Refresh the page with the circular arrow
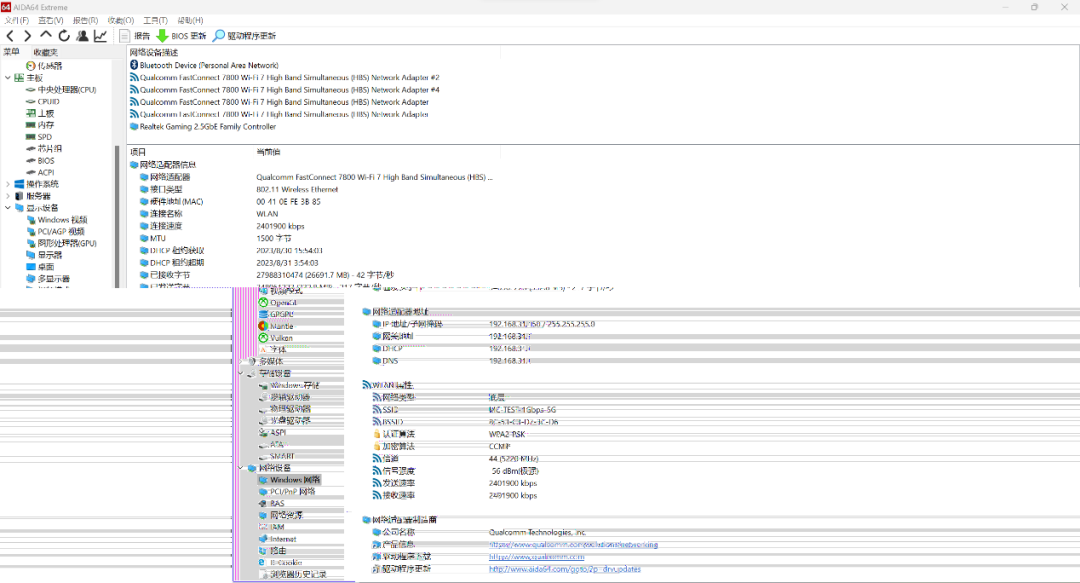1080x583 pixels. [x=64, y=36]
